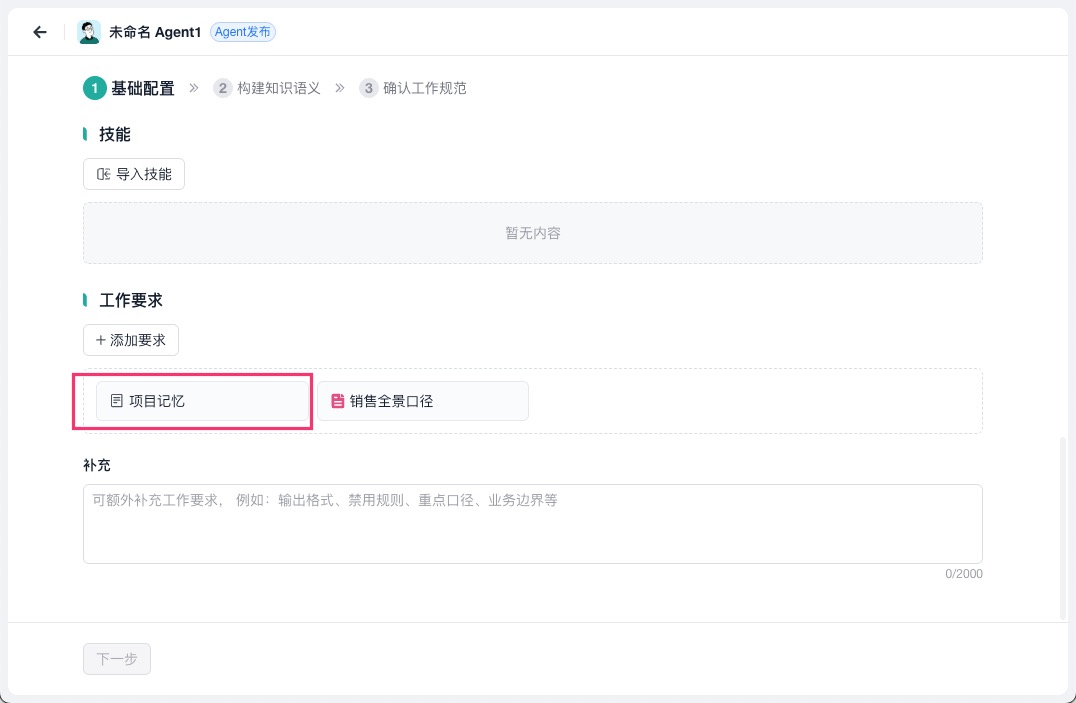The height and width of the screenshot is (703, 1076).
Task: Click the 补充 label
Action: coord(97,465)
